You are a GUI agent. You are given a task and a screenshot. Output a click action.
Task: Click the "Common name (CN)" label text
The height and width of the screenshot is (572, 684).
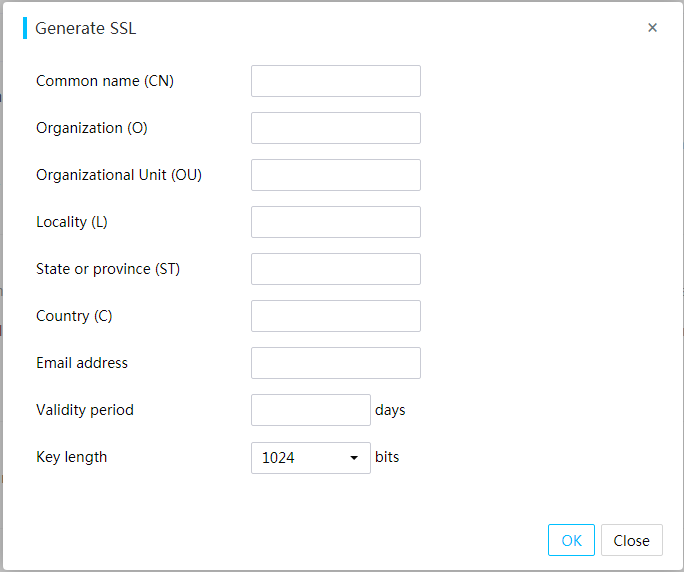(x=105, y=81)
